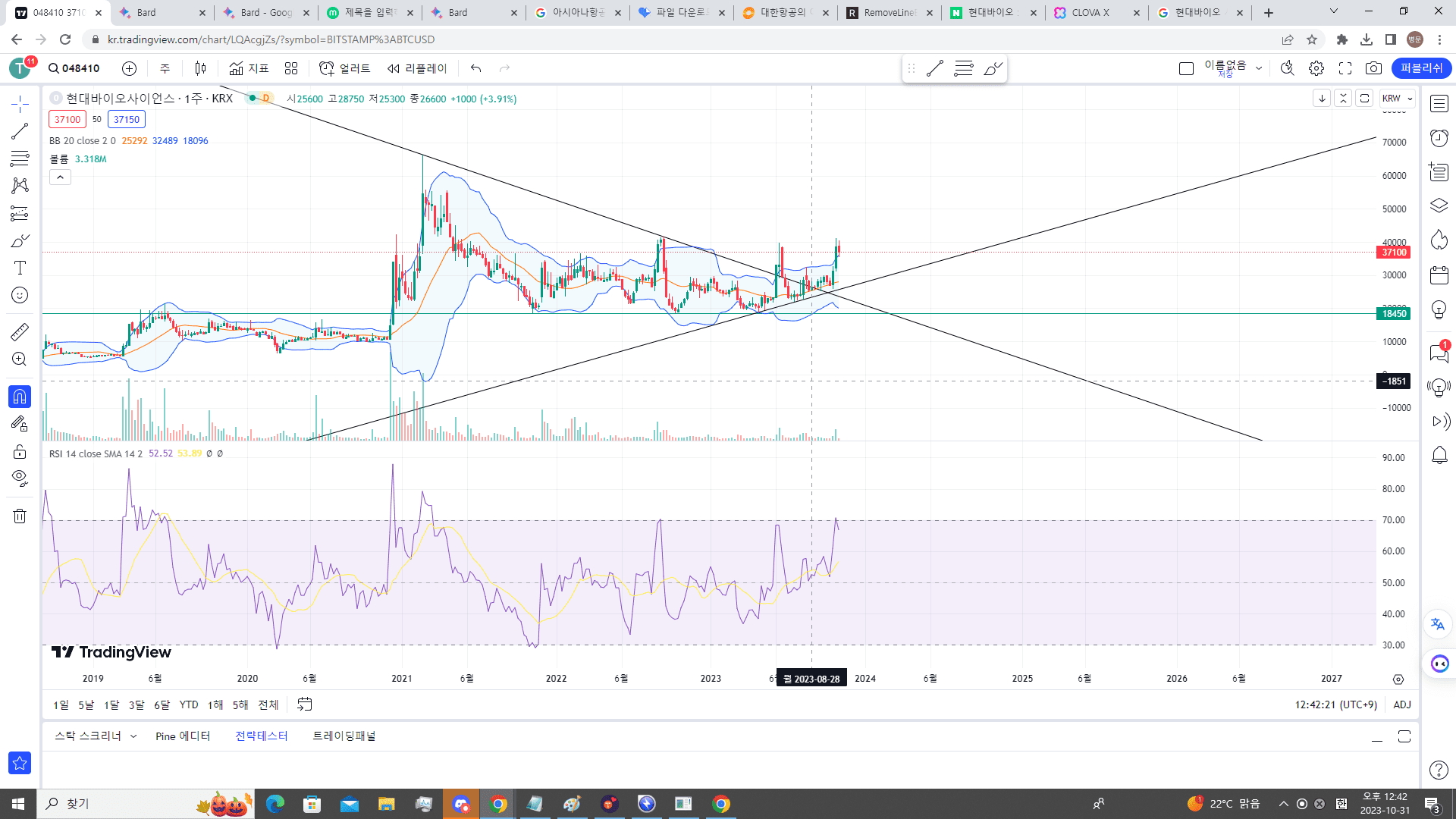Click the 048410 symbol search box

[x=74, y=68]
